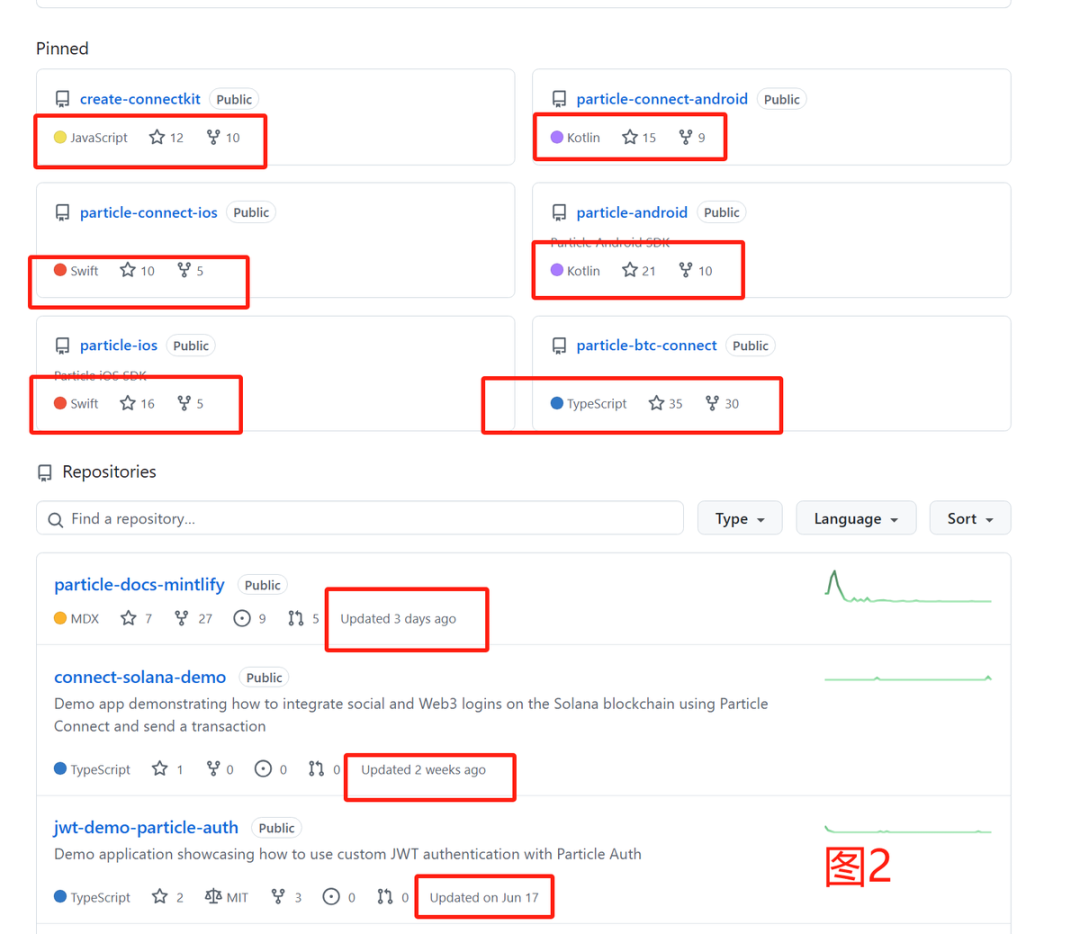The image size is (1080, 934).
Task: Click fork icon on particle-btc-connect card
Action: pos(712,404)
